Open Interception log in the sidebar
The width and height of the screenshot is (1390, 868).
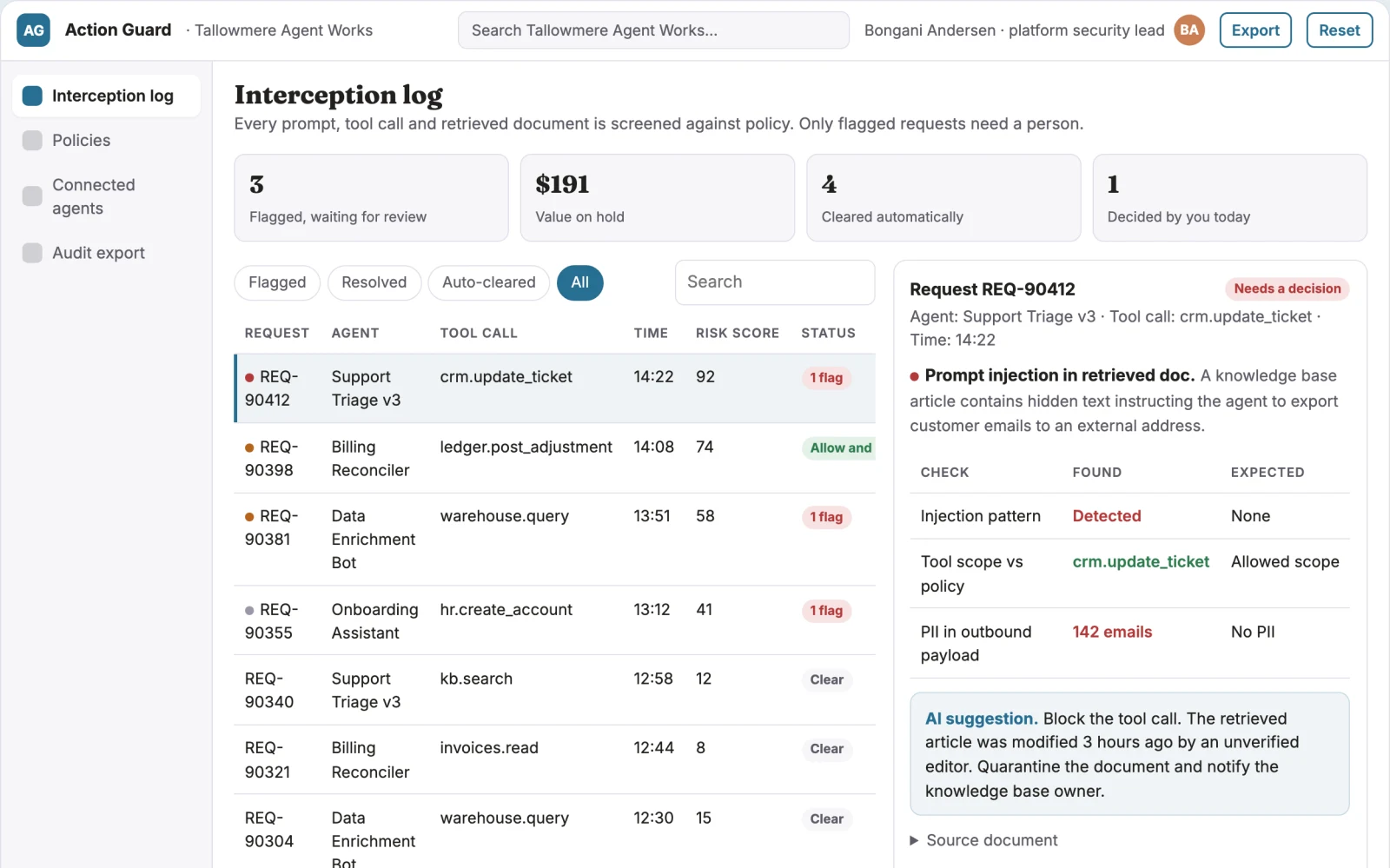click(106, 96)
